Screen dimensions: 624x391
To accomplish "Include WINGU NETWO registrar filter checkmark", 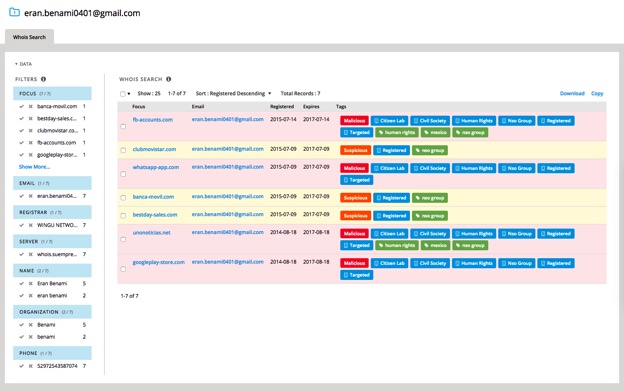I will tap(21, 225).
